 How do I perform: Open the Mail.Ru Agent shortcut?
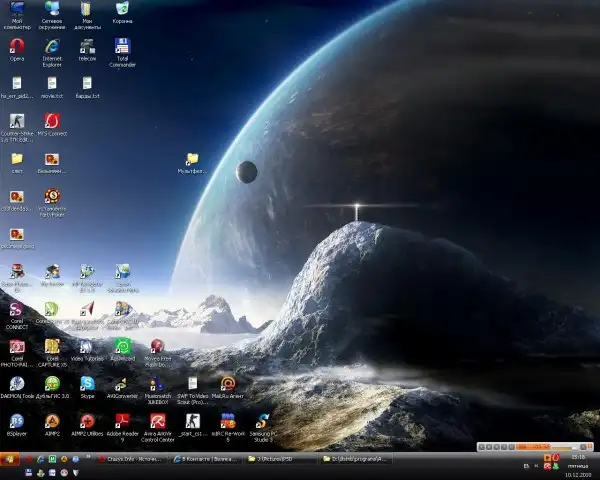[227, 383]
